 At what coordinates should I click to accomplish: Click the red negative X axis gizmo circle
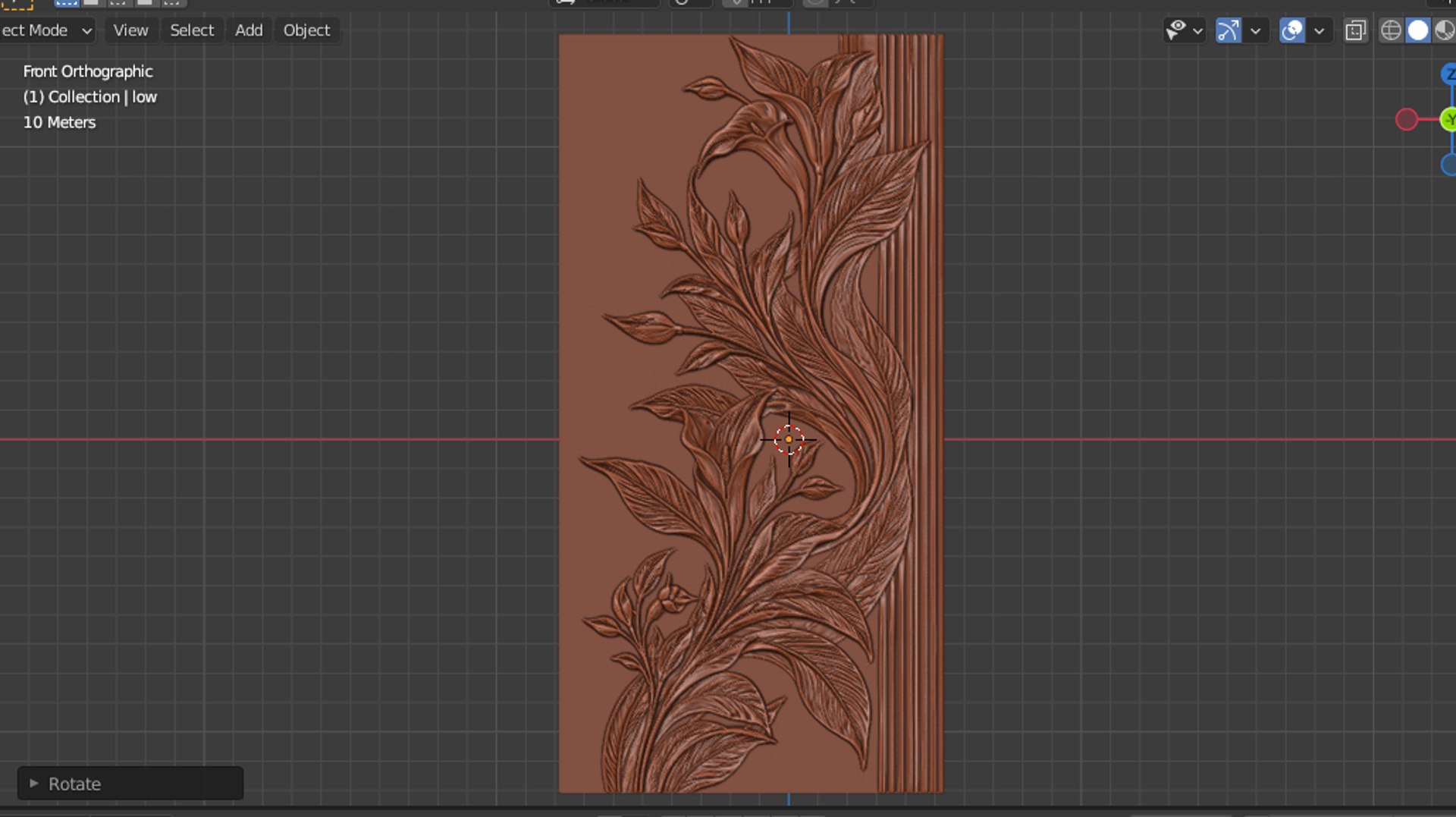[1407, 119]
